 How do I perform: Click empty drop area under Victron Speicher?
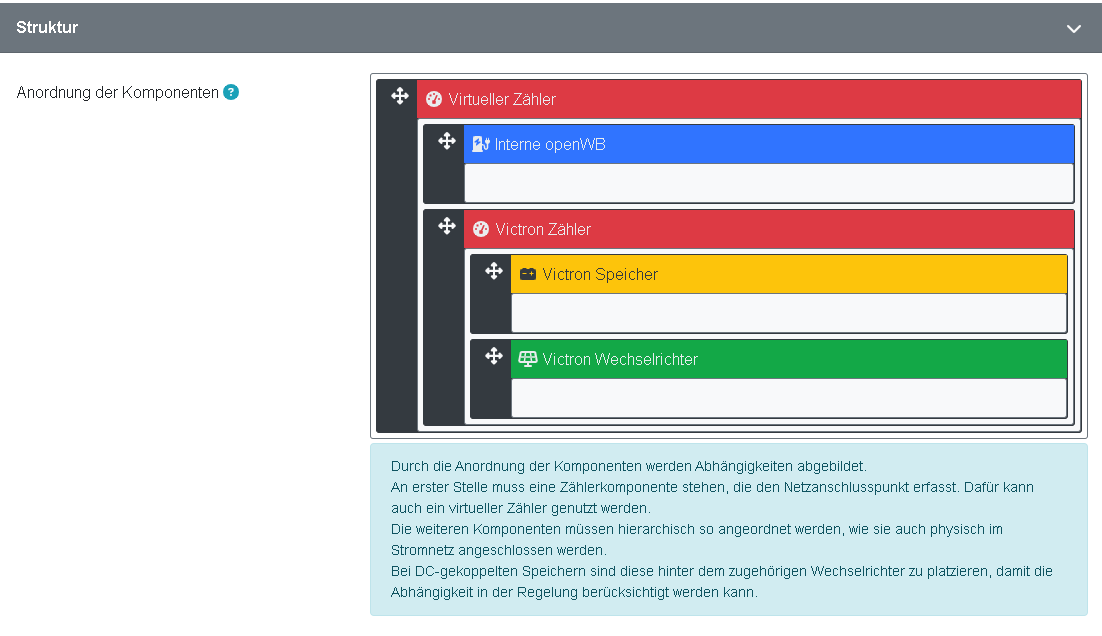789,313
